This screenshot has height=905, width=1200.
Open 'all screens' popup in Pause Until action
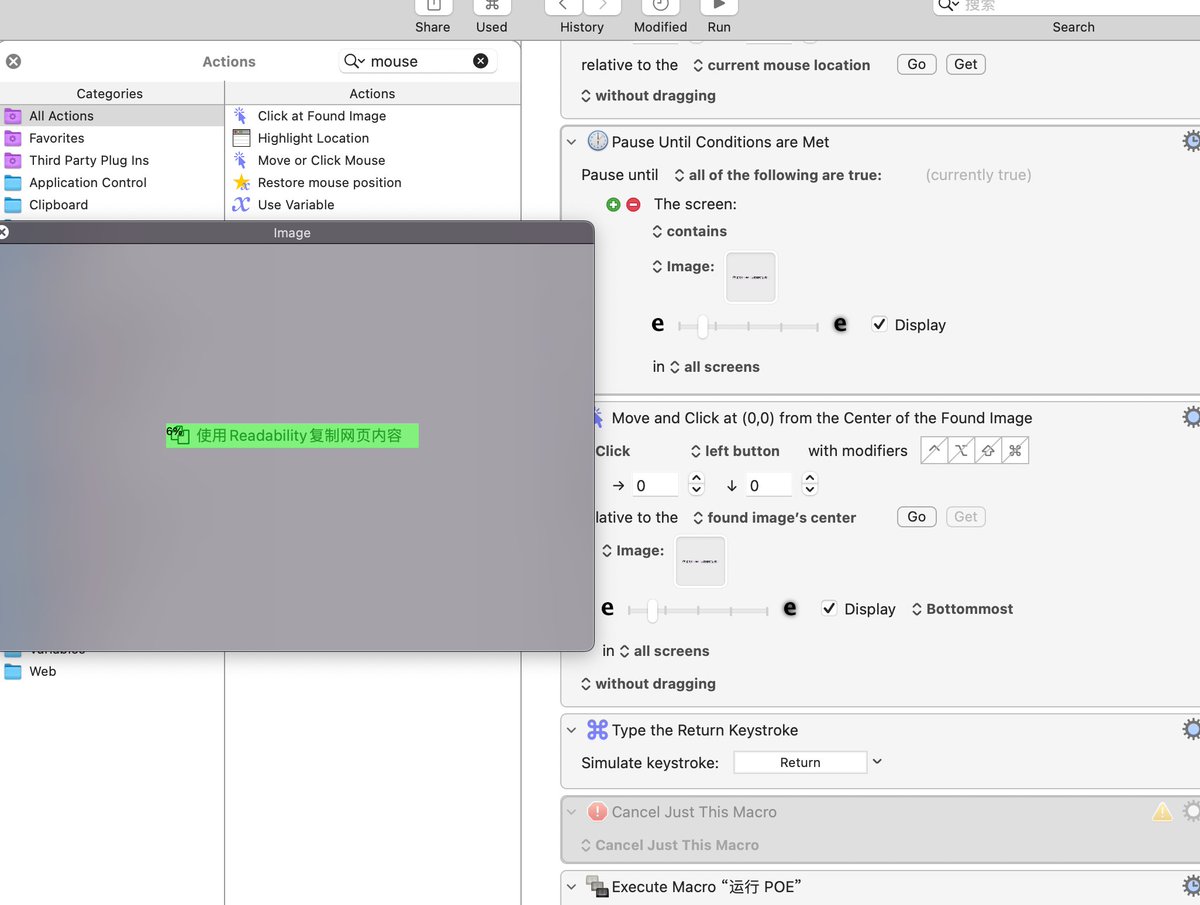click(714, 367)
